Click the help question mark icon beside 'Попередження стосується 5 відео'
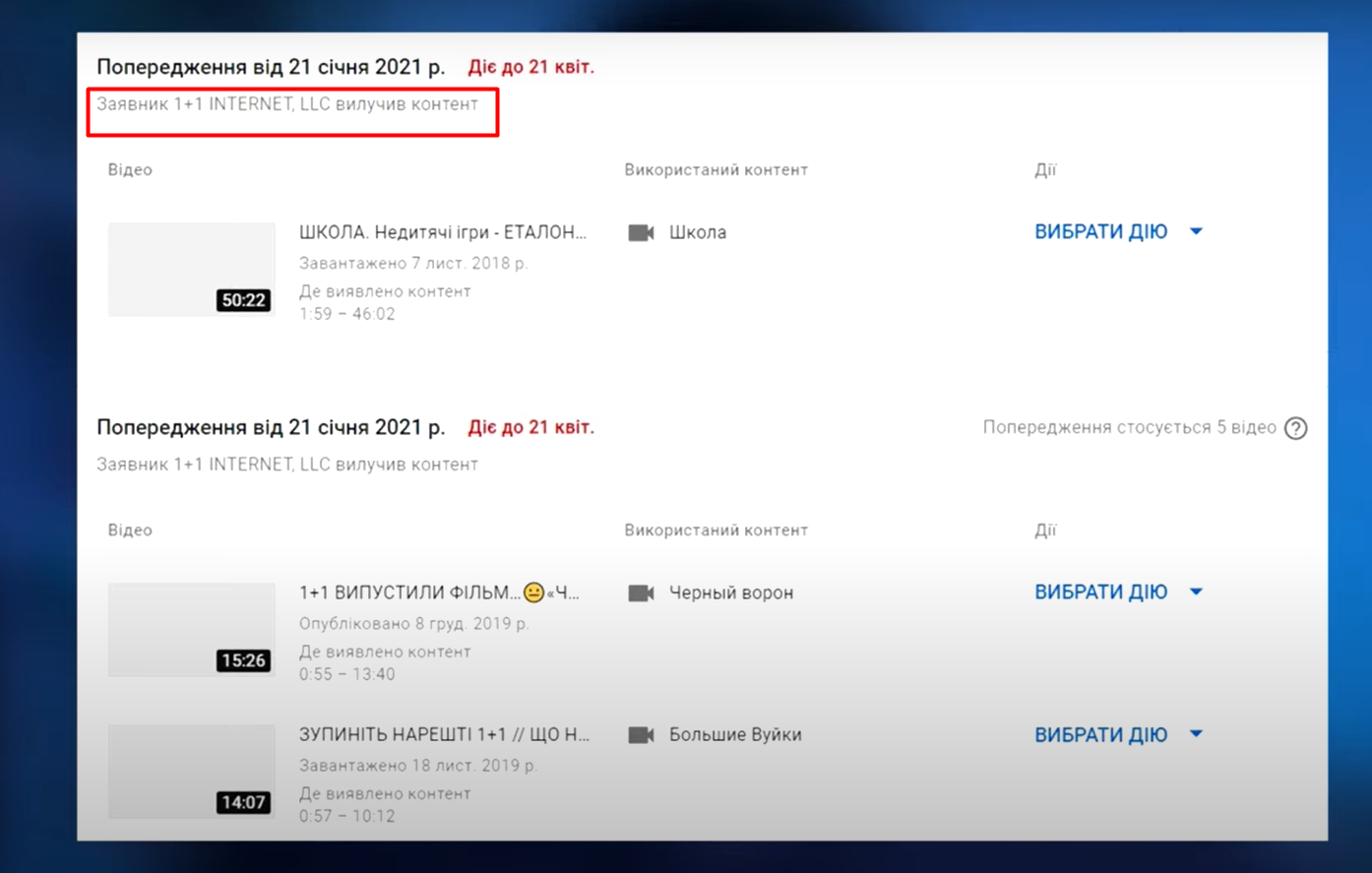This screenshot has height=873, width=1372. pos(1295,428)
